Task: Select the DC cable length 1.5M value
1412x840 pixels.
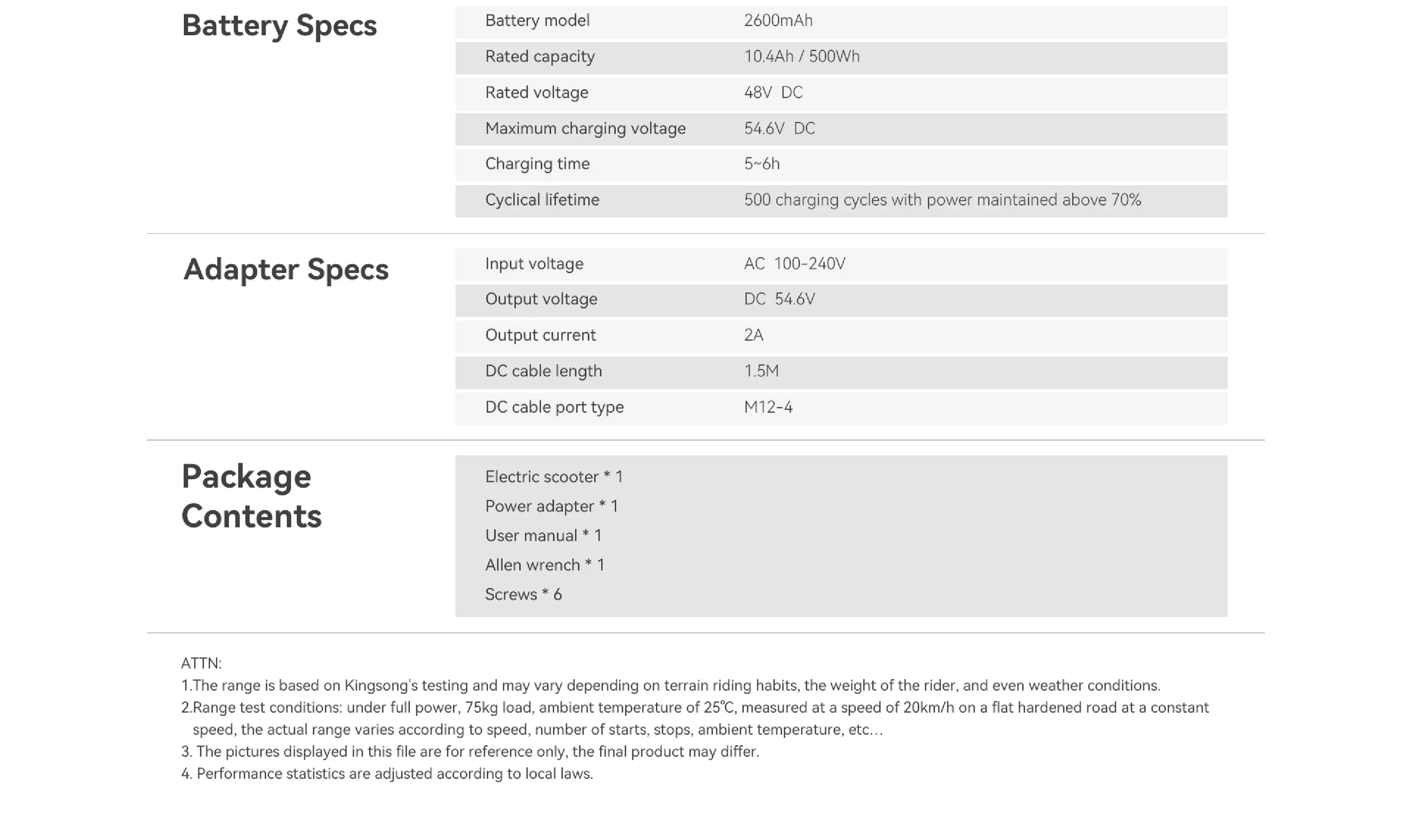Action: [x=761, y=371]
